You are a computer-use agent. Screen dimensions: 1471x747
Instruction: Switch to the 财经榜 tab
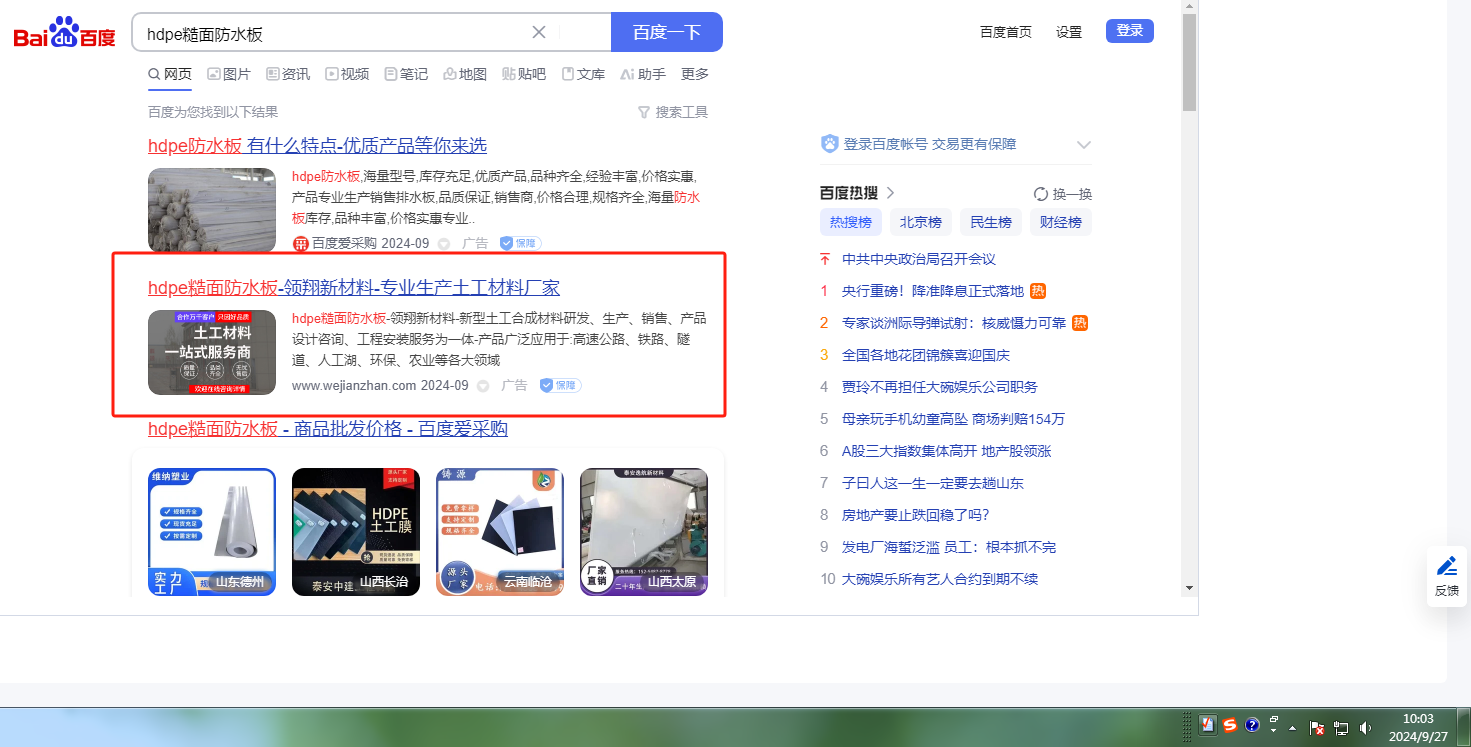(x=1061, y=222)
